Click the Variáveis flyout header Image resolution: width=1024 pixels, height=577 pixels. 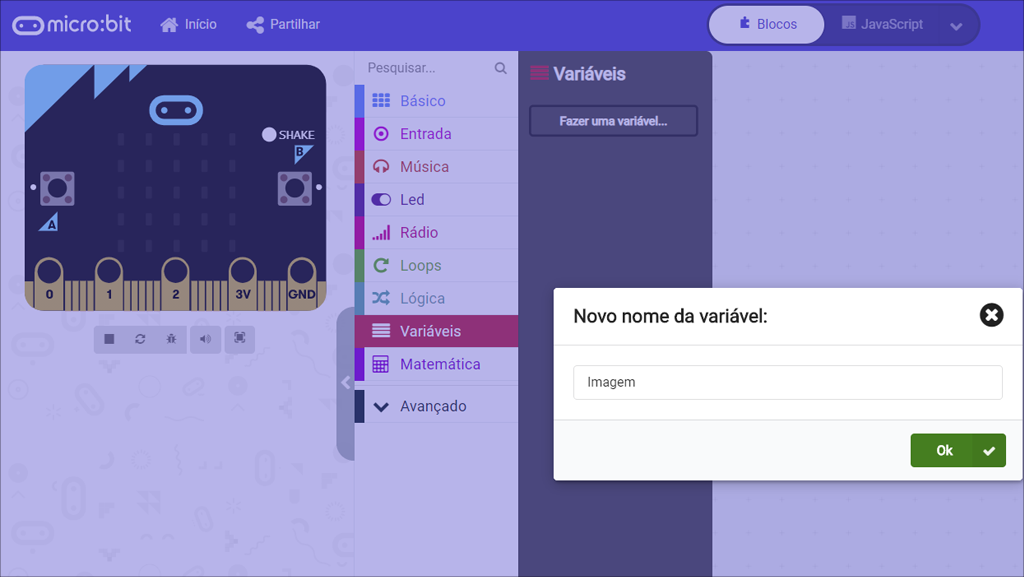tap(578, 74)
